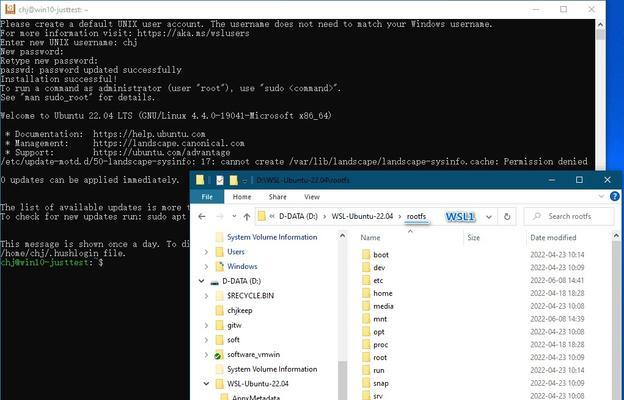Select $RECYCLE.BIN in navigation tree
624x400 pixels.
coord(250,296)
